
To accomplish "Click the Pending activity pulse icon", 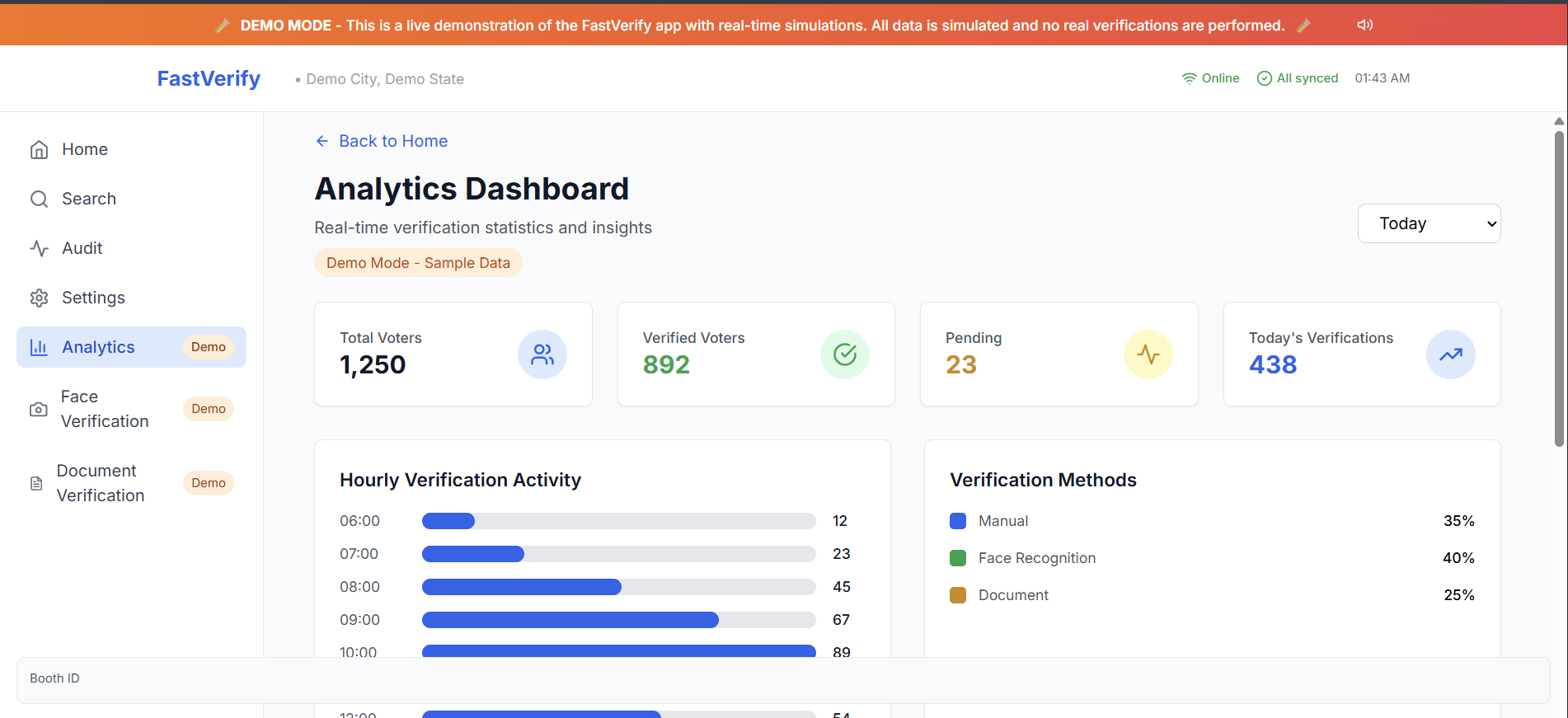I will [1148, 354].
